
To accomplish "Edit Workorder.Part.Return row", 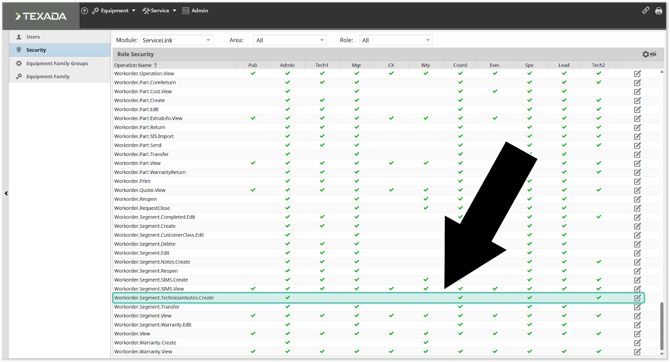I will pyautogui.click(x=637, y=127).
